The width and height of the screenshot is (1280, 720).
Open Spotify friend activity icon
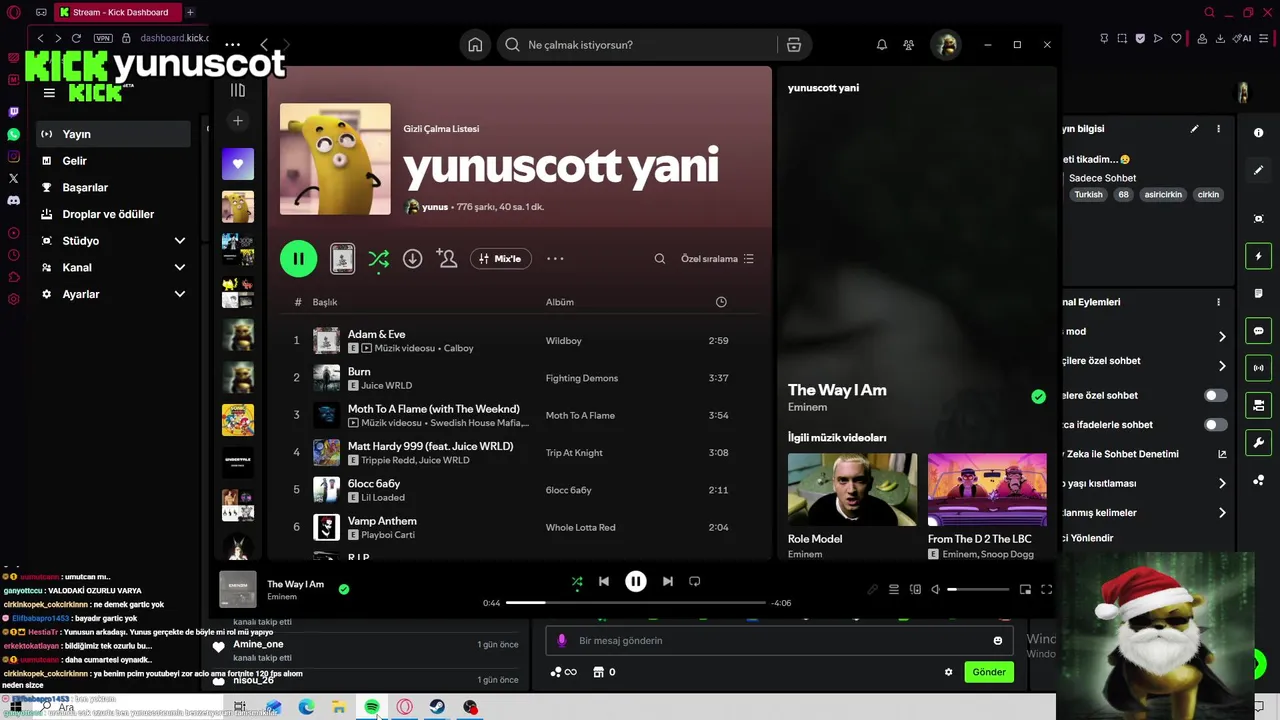[x=908, y=45]
